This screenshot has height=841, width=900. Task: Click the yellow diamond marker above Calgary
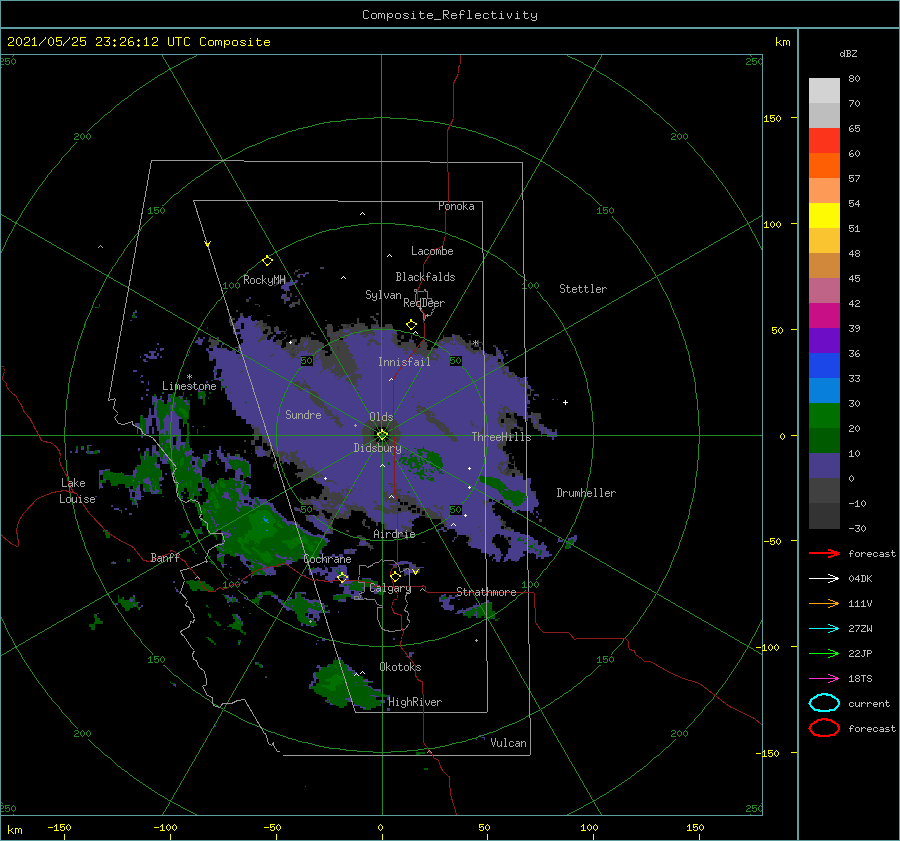coord(395,576)
